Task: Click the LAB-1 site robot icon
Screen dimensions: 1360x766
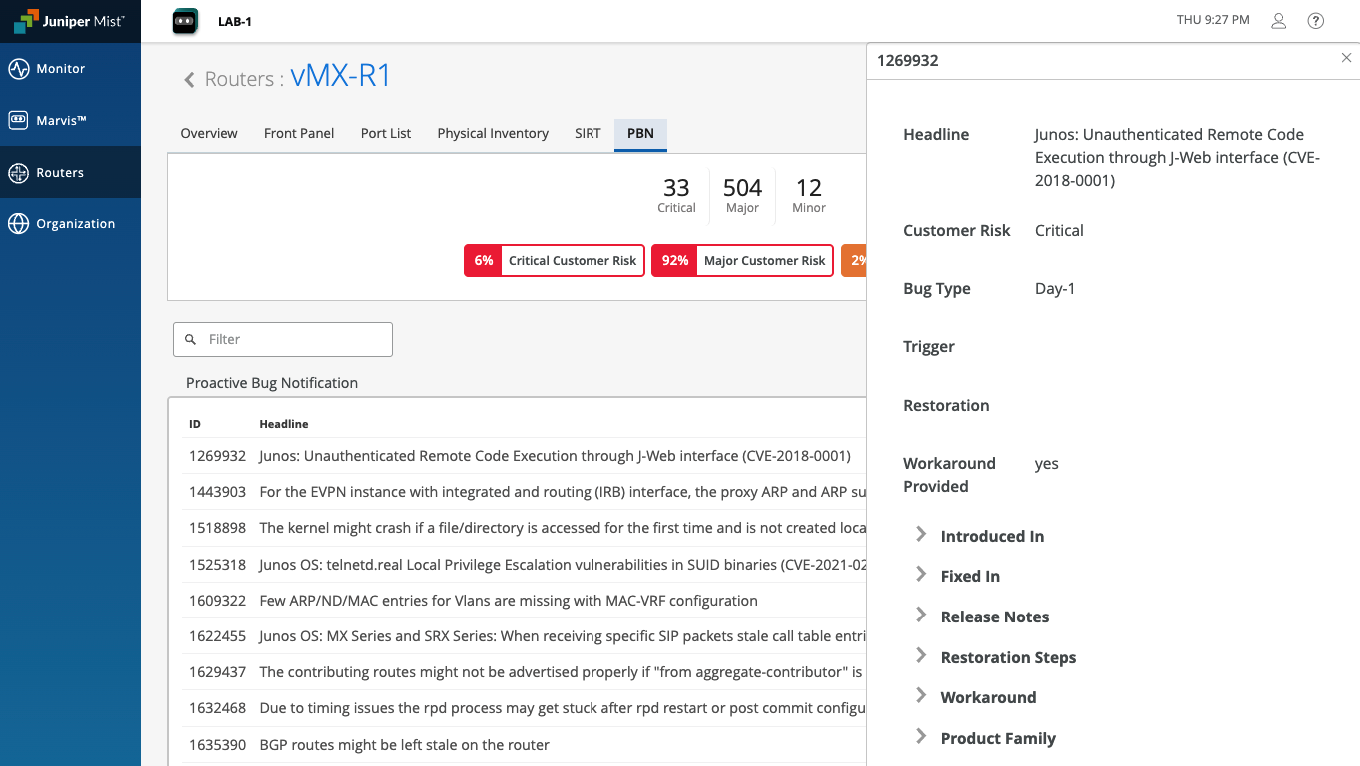Action: [185, 21]
